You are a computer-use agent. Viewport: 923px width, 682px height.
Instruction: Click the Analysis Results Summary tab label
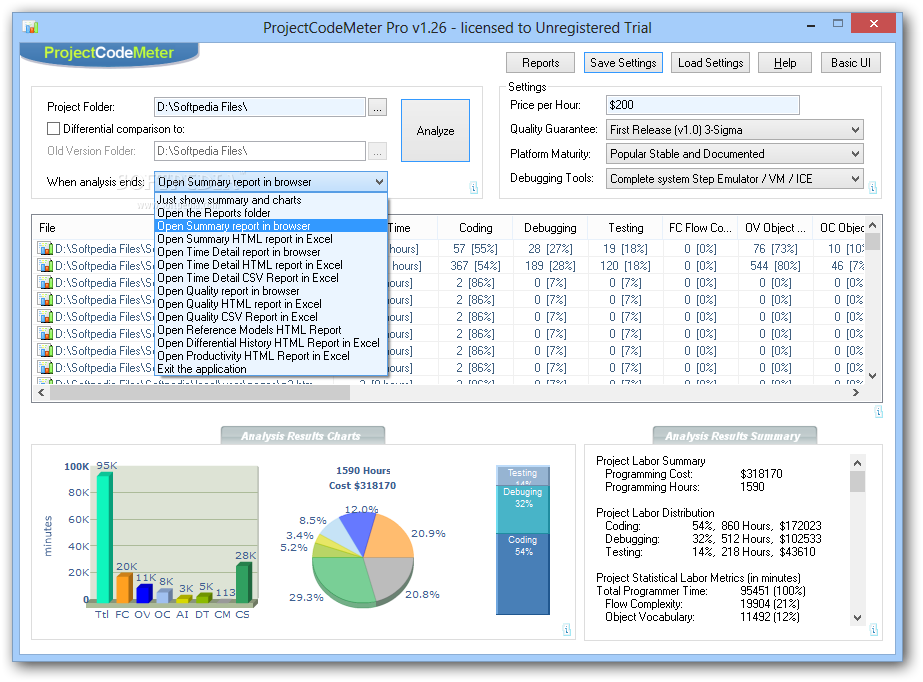click(x=733, y=436)
